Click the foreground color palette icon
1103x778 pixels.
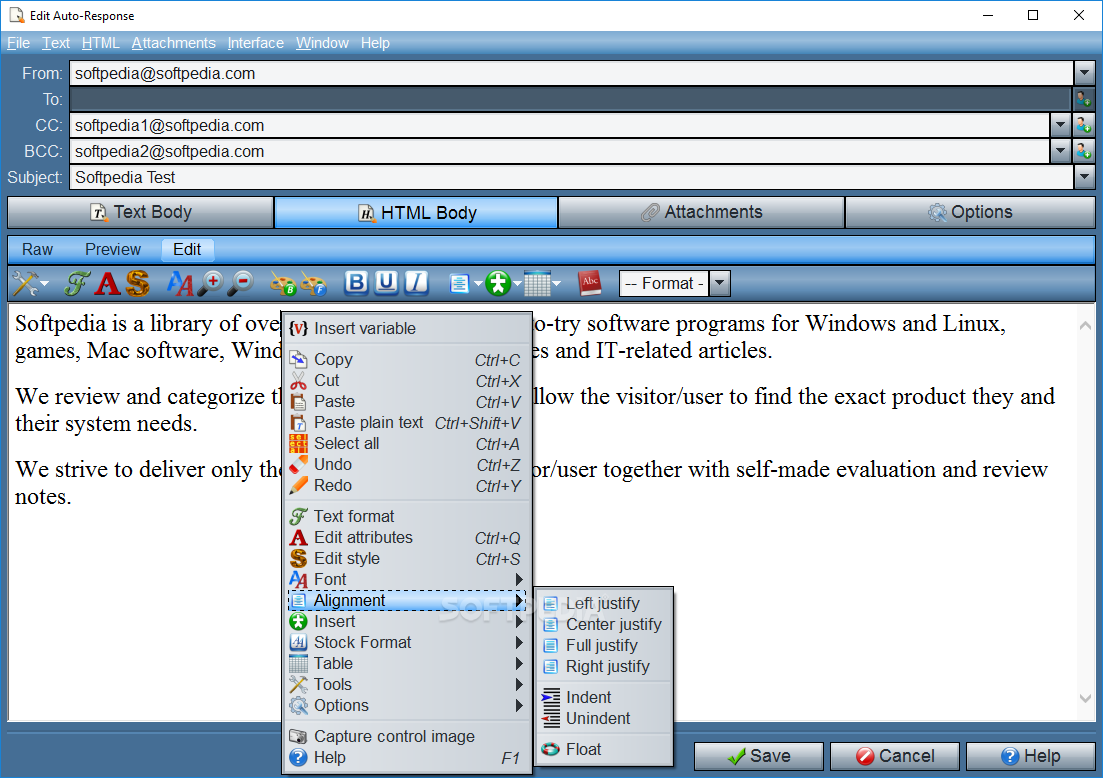[314, 283]
